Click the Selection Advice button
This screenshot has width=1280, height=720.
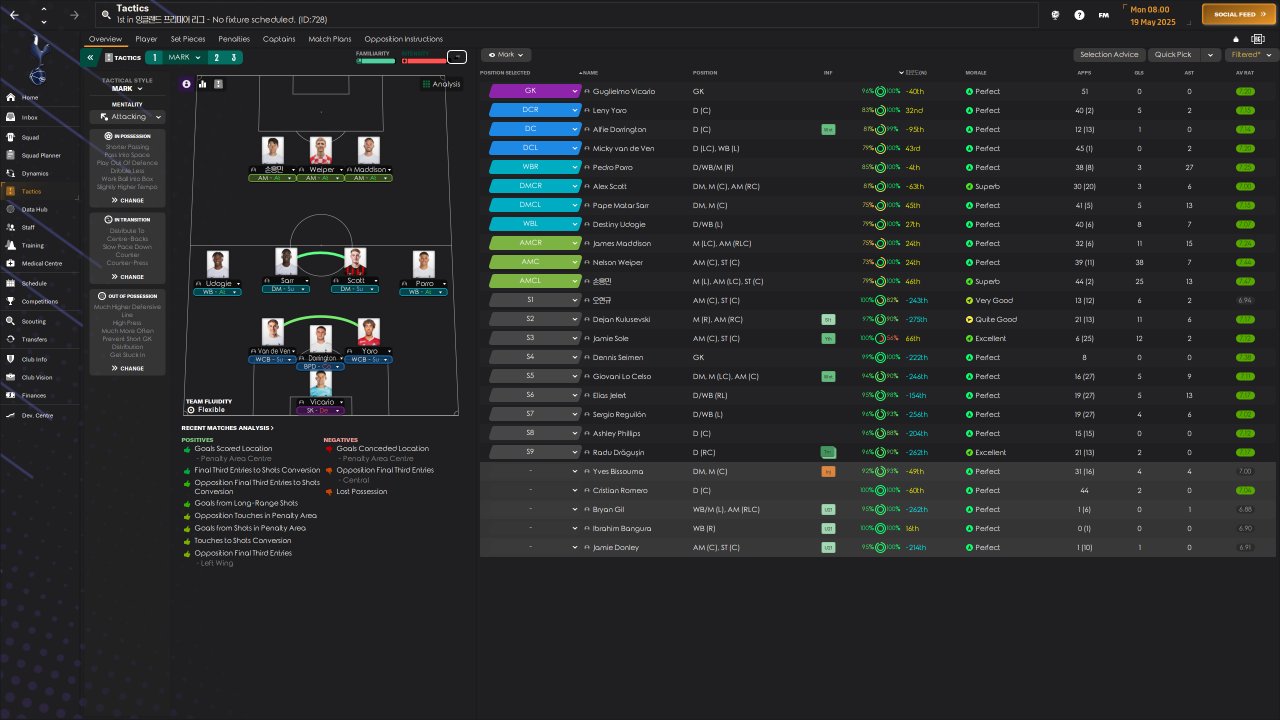1110,55
